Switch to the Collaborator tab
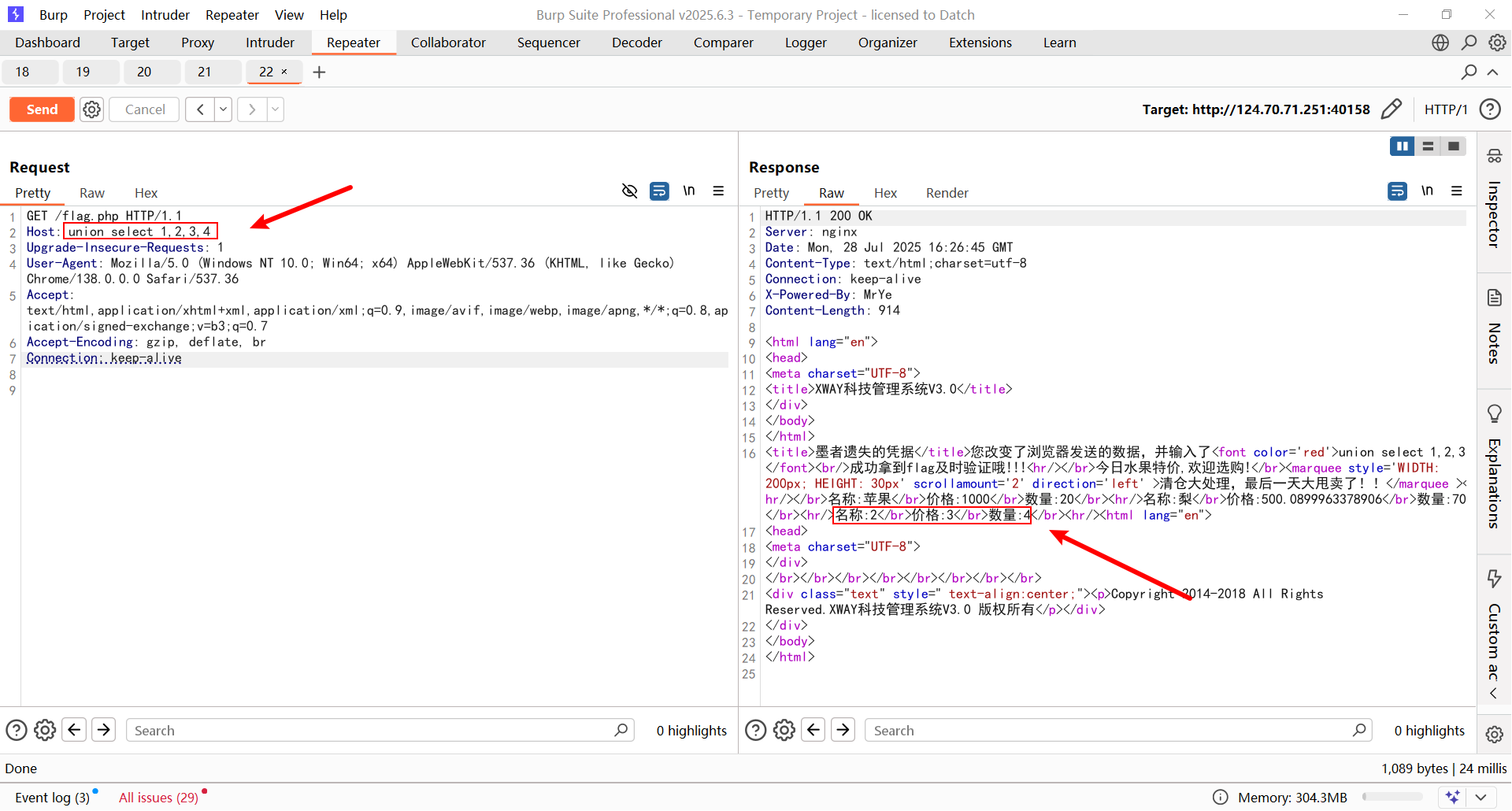 point(448,43)
